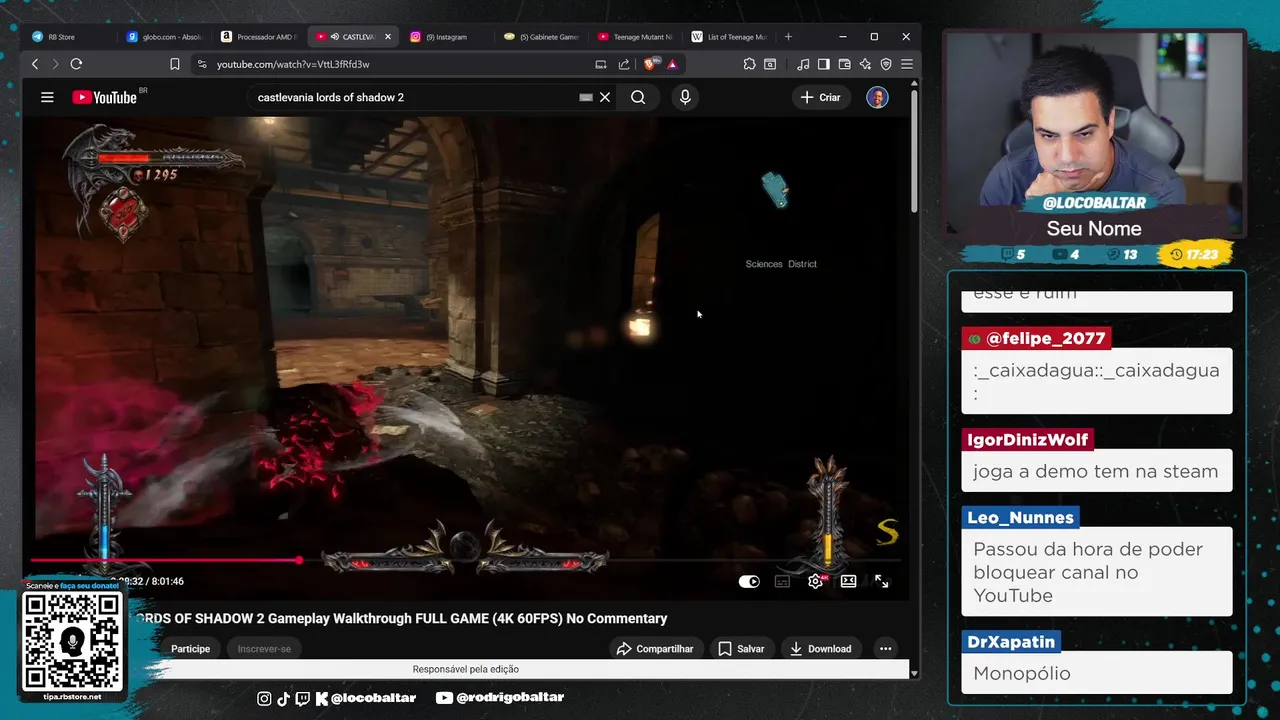Click the @felipe_2077 chat username

tap(1045, 339)
